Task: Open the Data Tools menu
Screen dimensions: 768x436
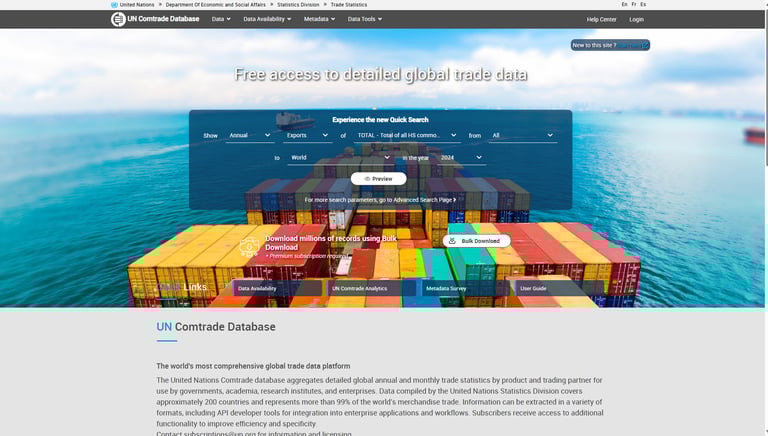Action: (364, 19)
